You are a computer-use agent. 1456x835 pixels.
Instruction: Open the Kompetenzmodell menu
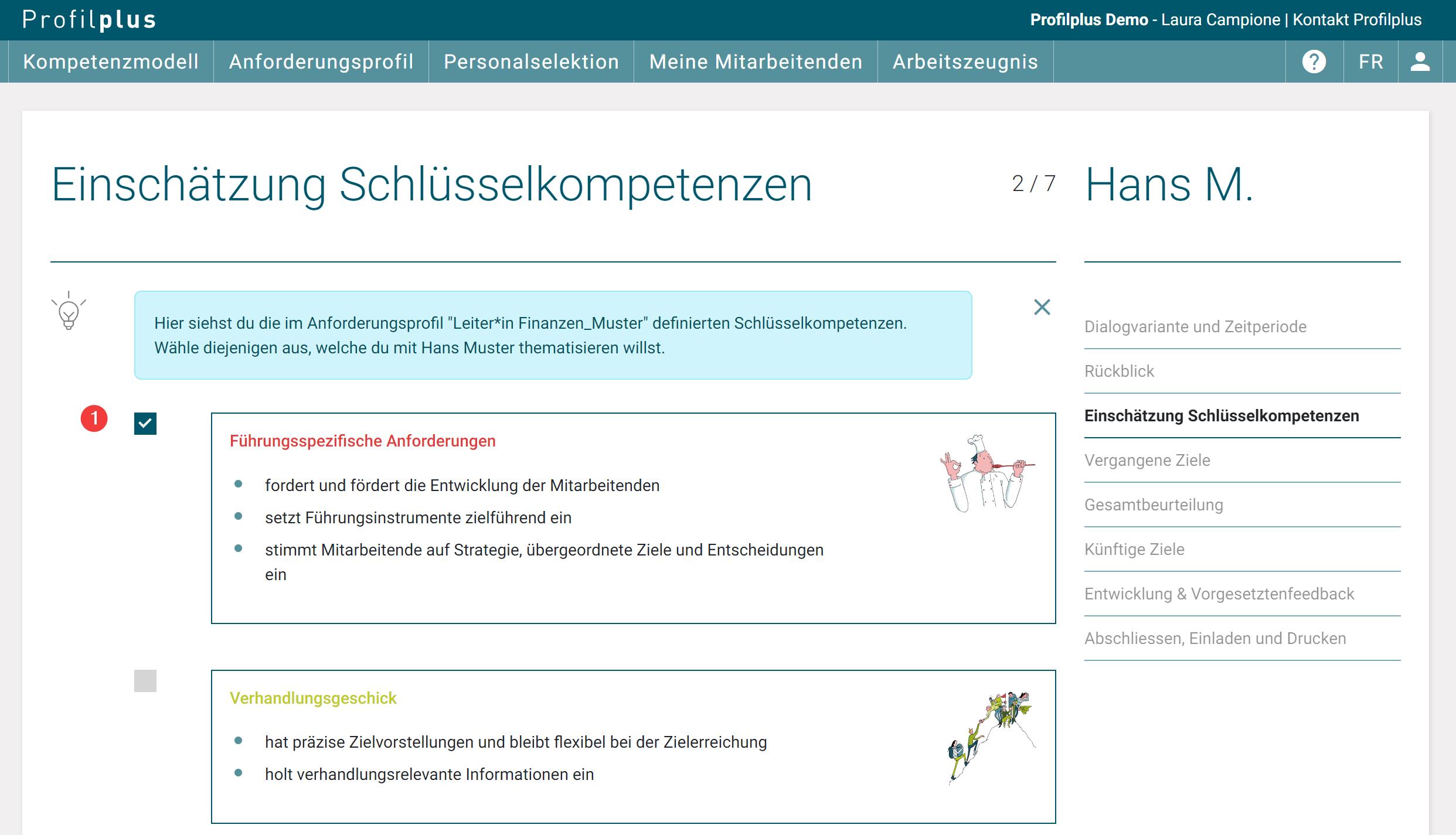(111, 62)
